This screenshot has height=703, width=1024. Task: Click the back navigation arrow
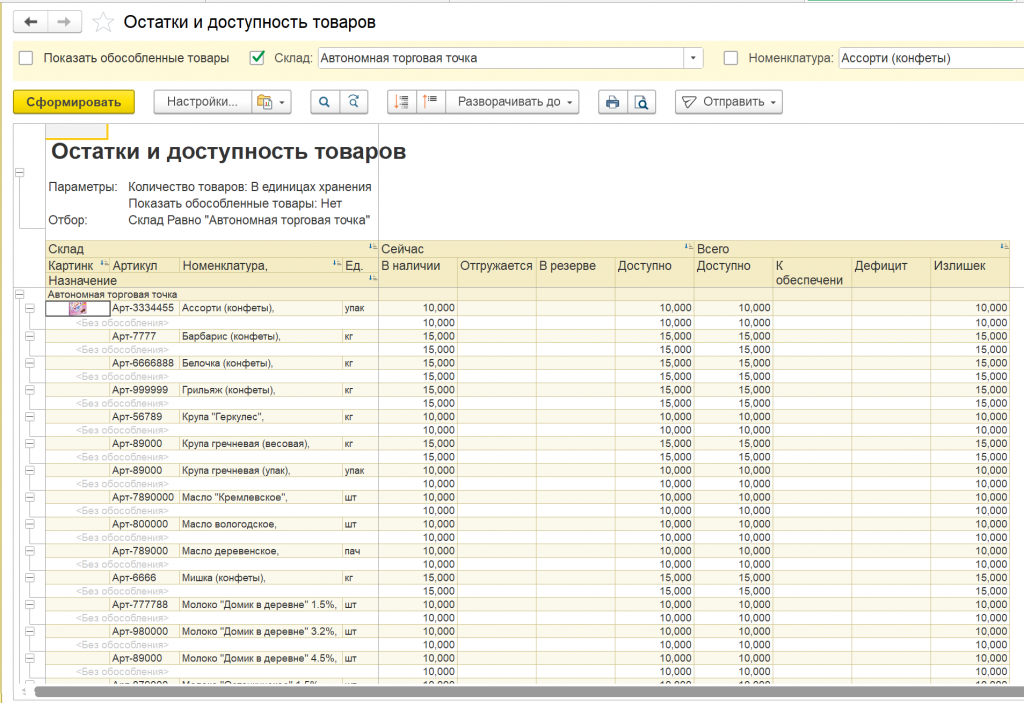click(31, 21)
